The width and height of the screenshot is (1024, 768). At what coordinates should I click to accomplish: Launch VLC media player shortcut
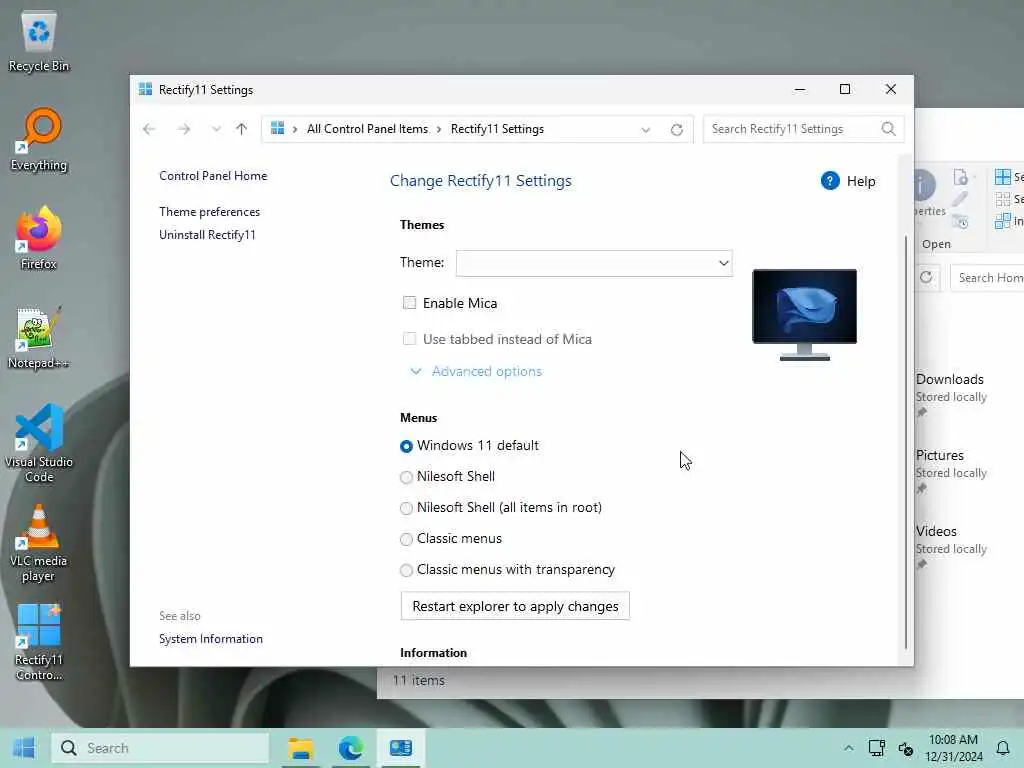[39, 543]
